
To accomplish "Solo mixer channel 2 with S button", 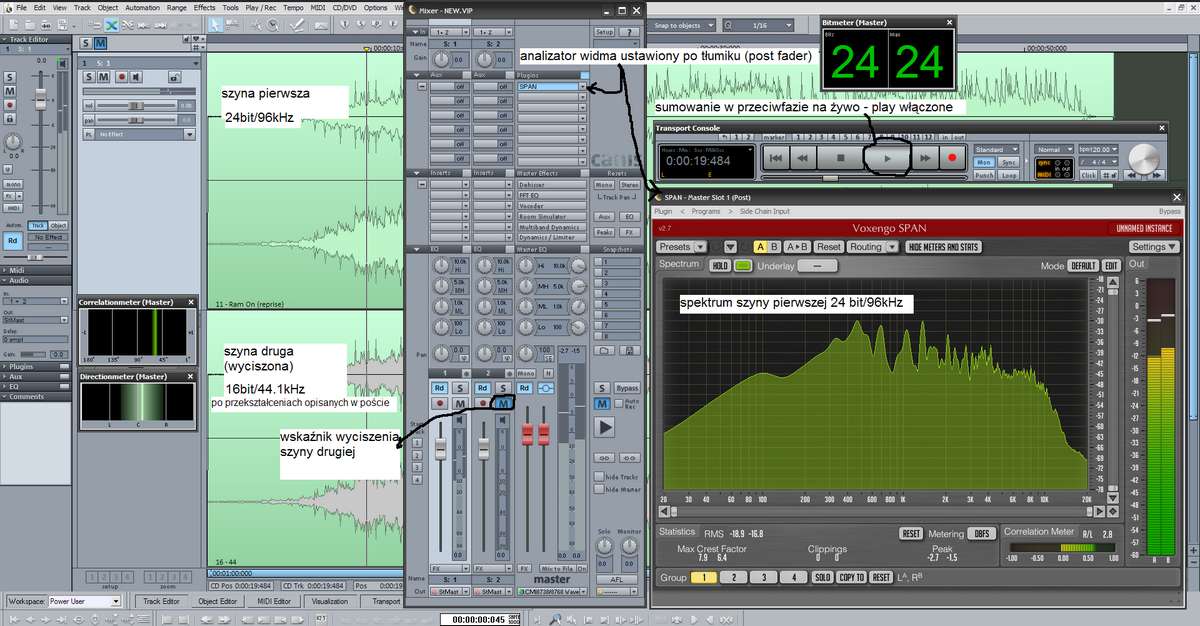I will click(503, 388).
